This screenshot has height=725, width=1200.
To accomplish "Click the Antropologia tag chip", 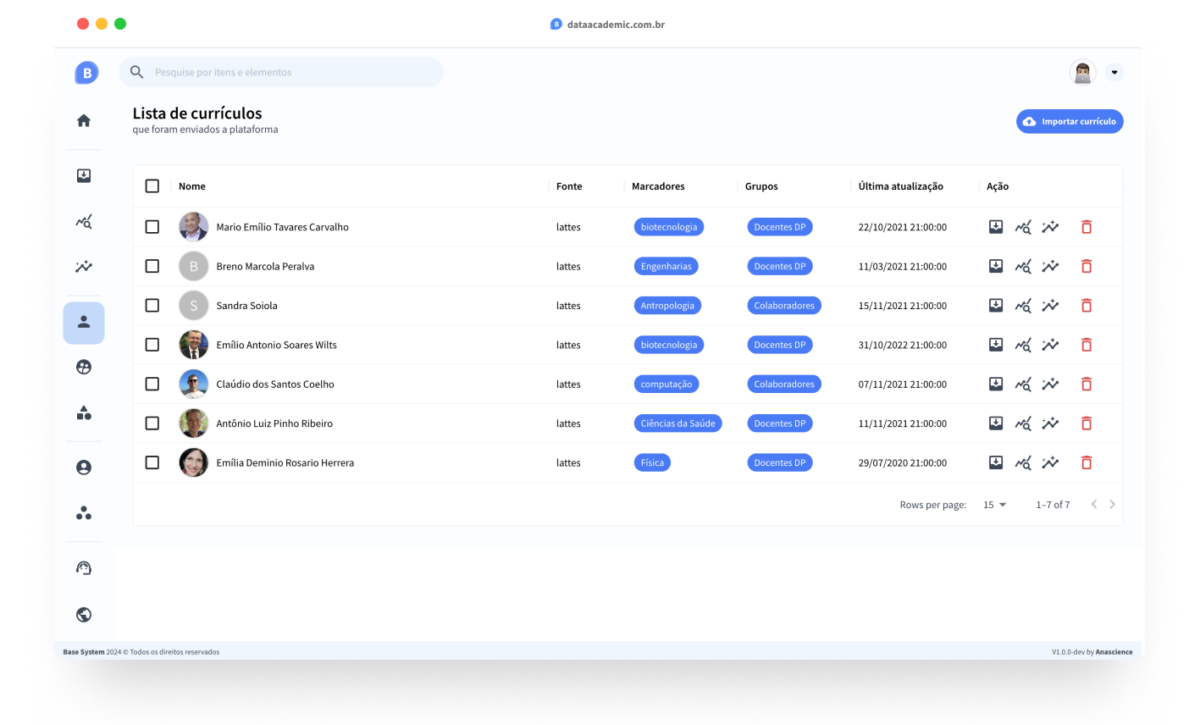I will [668, 305].
